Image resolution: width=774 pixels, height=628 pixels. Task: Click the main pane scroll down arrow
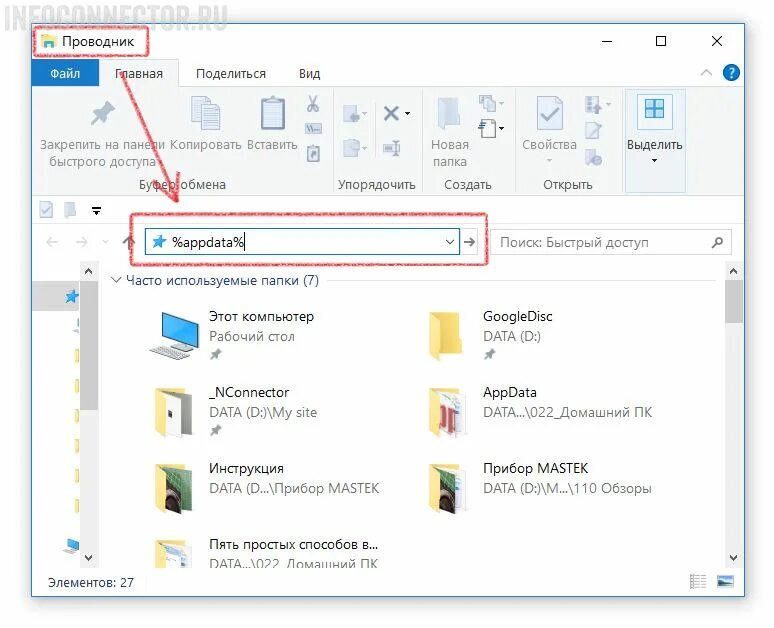734,558
